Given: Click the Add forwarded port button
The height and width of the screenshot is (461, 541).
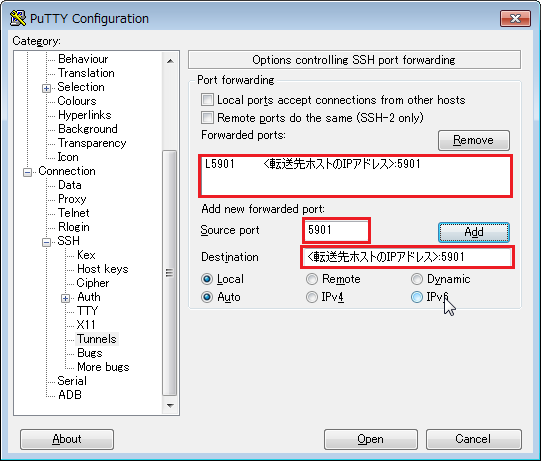Looking at the screenshot, I should [x=474, y=232].
